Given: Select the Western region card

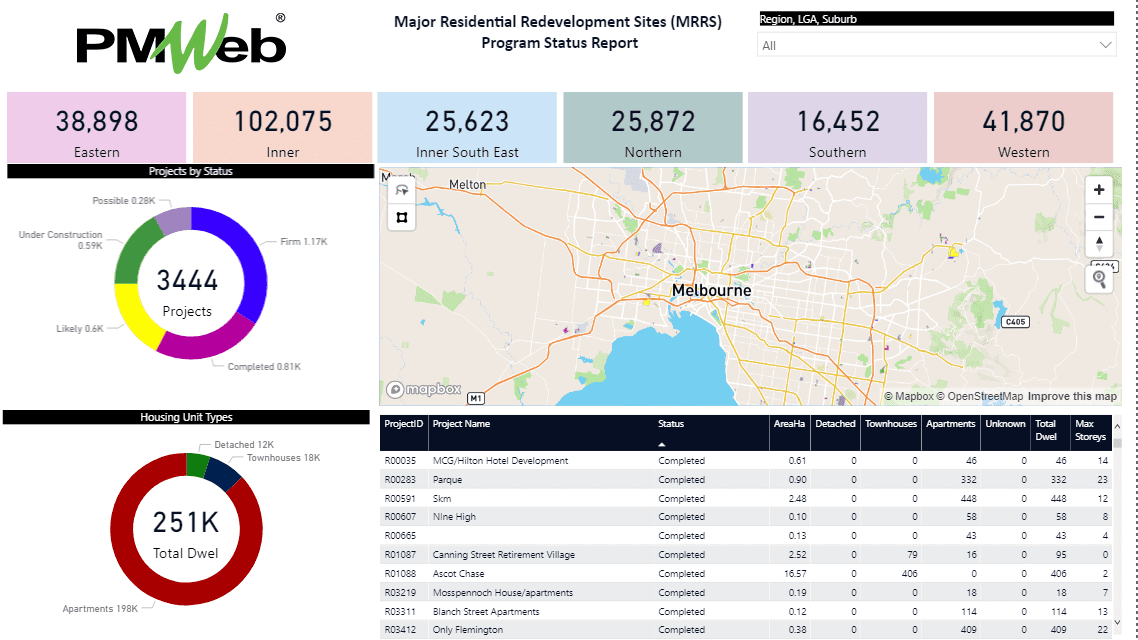Looking at the screenshot, I should point(1023,127).
